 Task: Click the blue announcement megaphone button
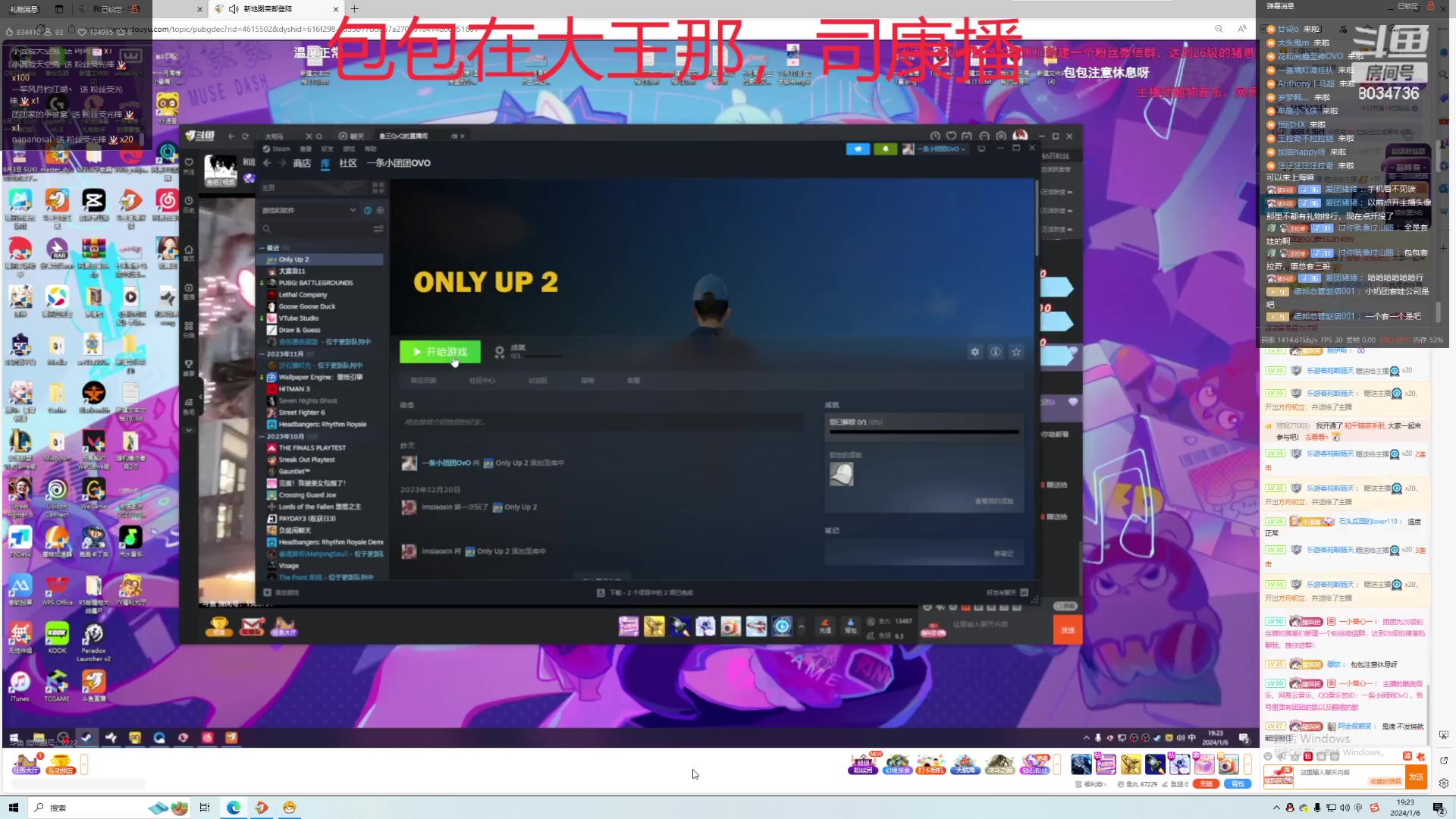(858, 149)
